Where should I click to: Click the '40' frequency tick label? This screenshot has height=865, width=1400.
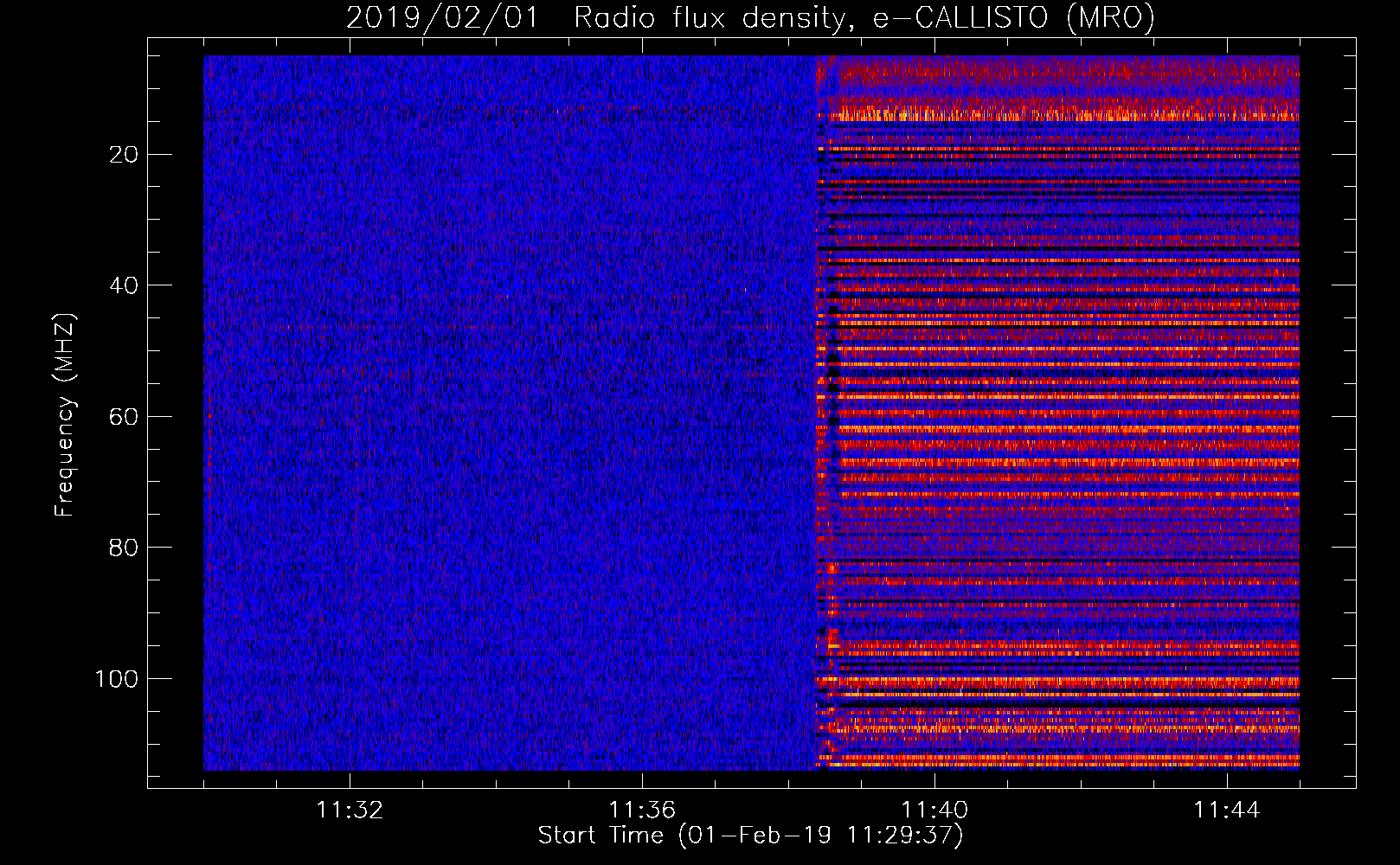coord(125,285)
